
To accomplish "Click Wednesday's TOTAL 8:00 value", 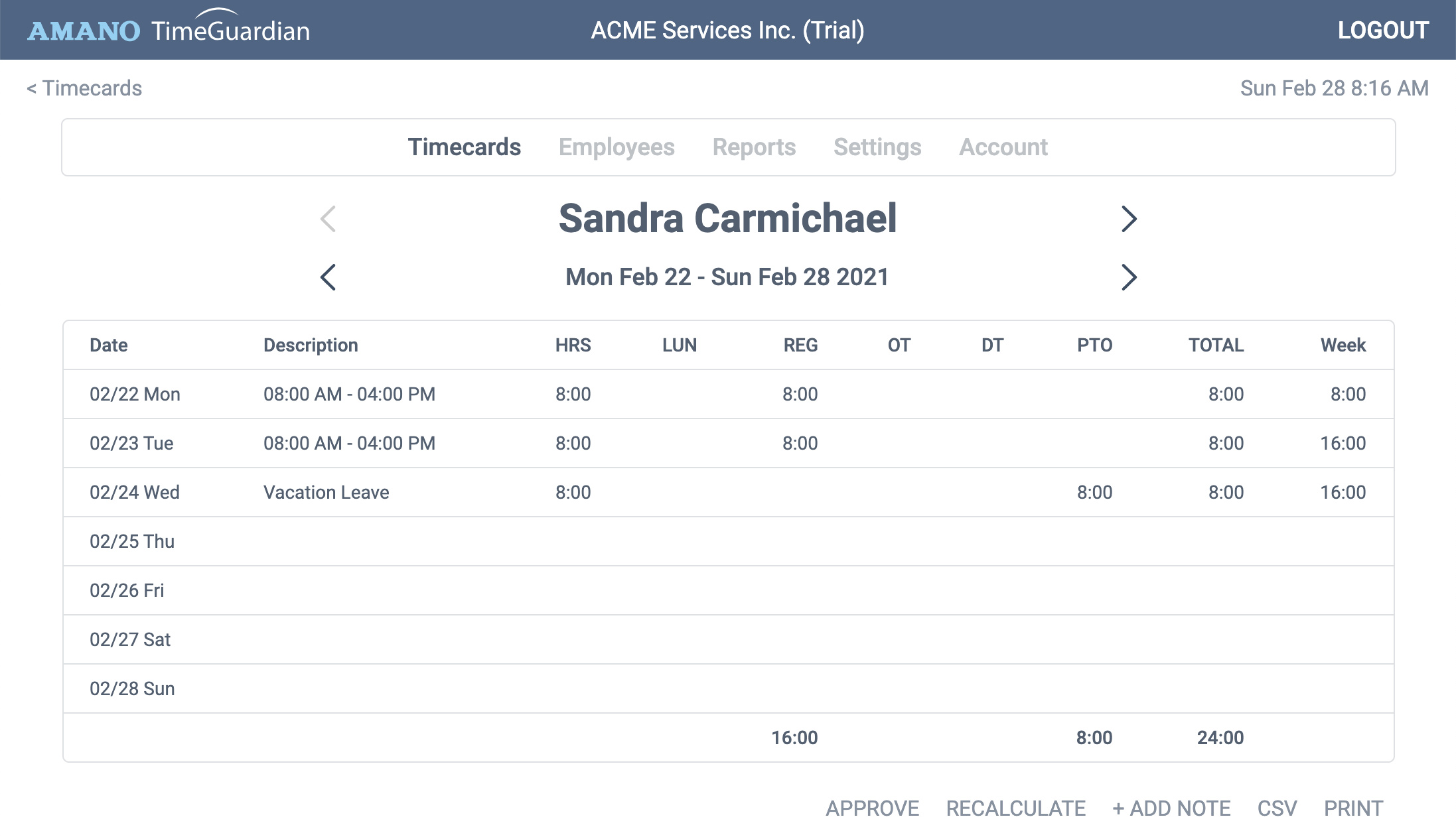I will point(1226,492).
